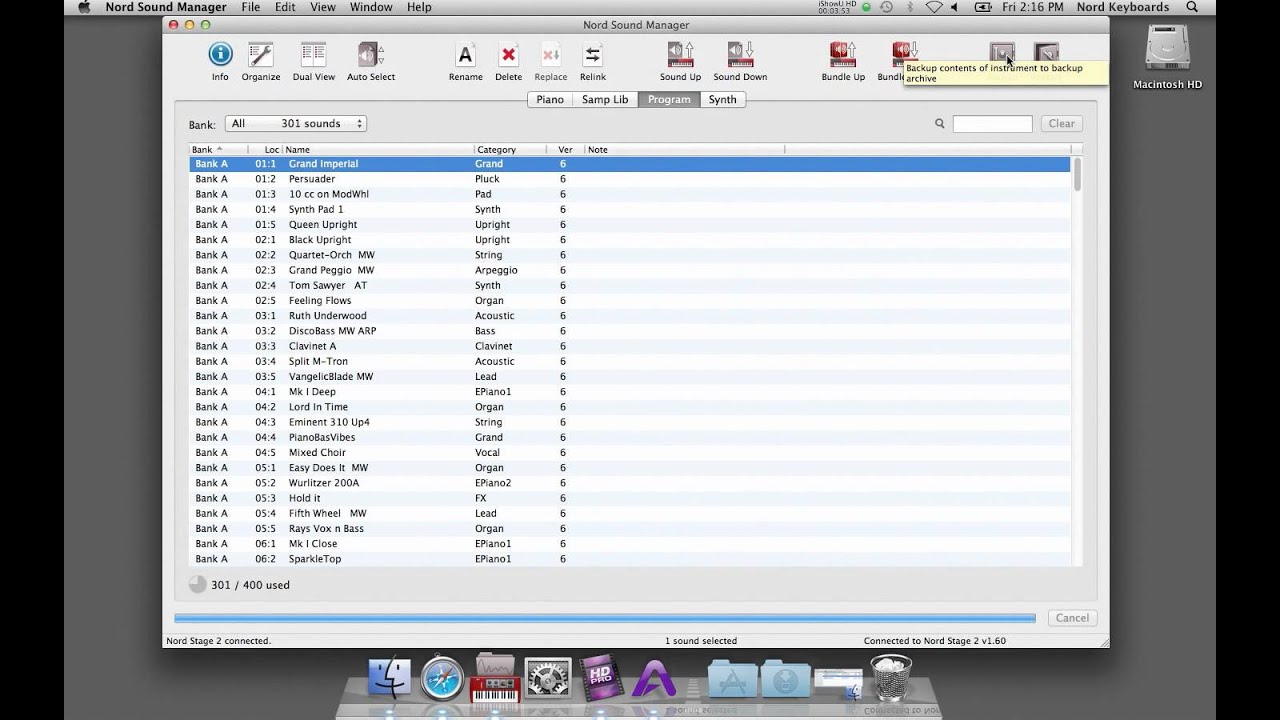Select the Tom Sawyer AT row

(630, 285)
